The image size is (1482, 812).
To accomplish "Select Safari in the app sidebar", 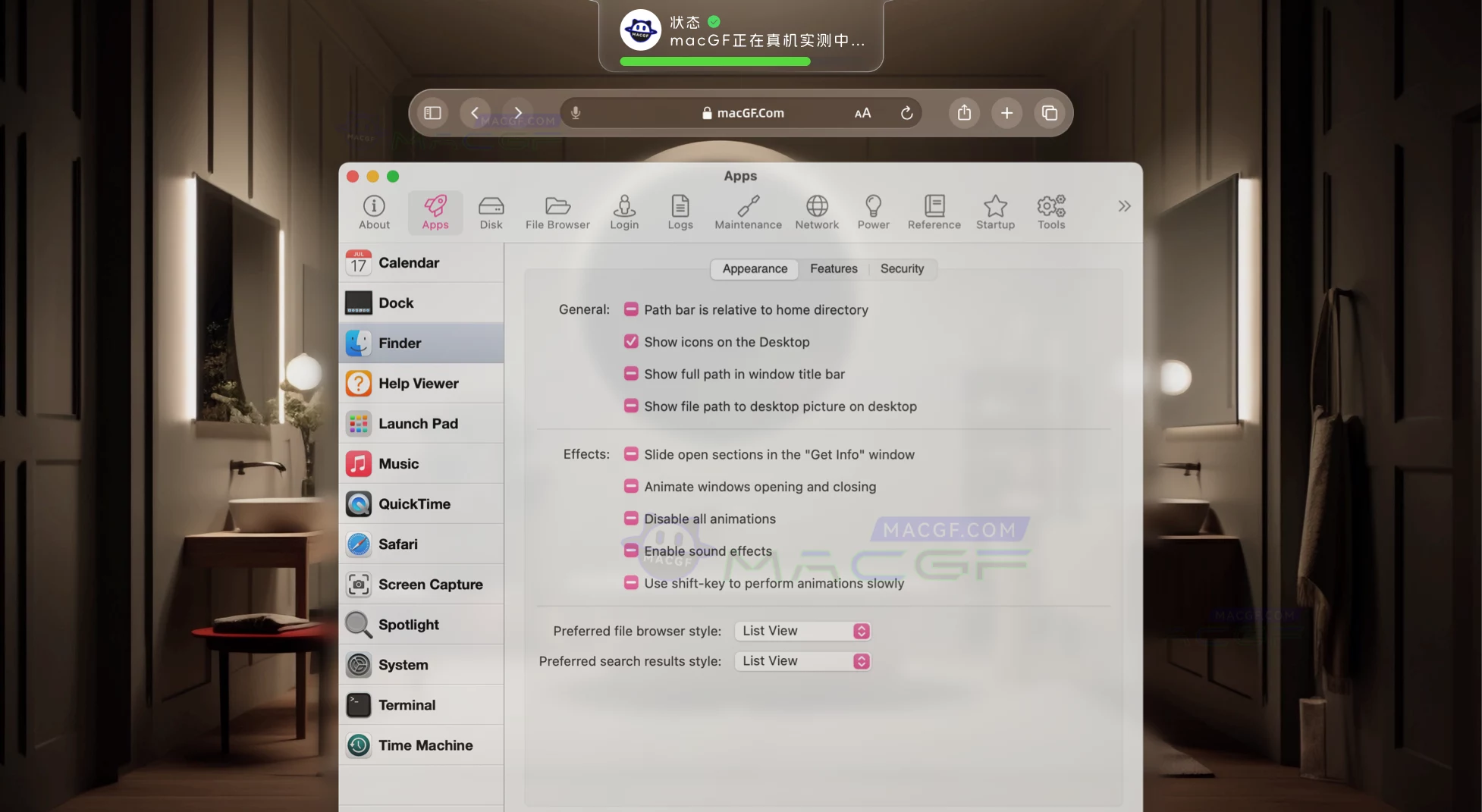I will pos(397,544).
